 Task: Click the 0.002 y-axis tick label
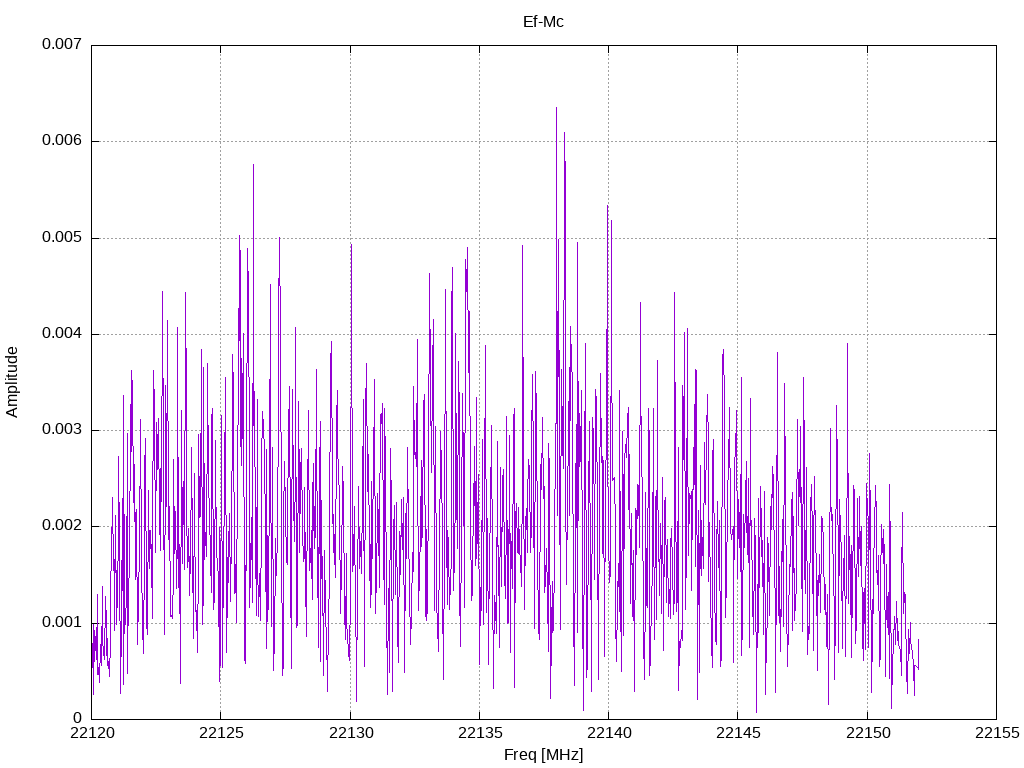62,526
